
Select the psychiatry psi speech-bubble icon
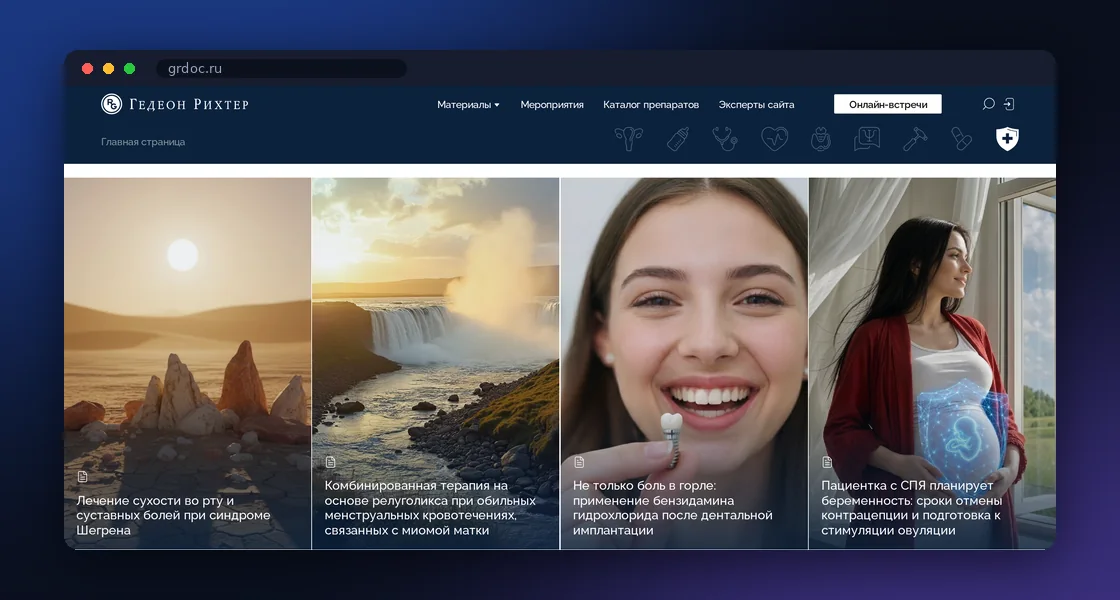867,139
